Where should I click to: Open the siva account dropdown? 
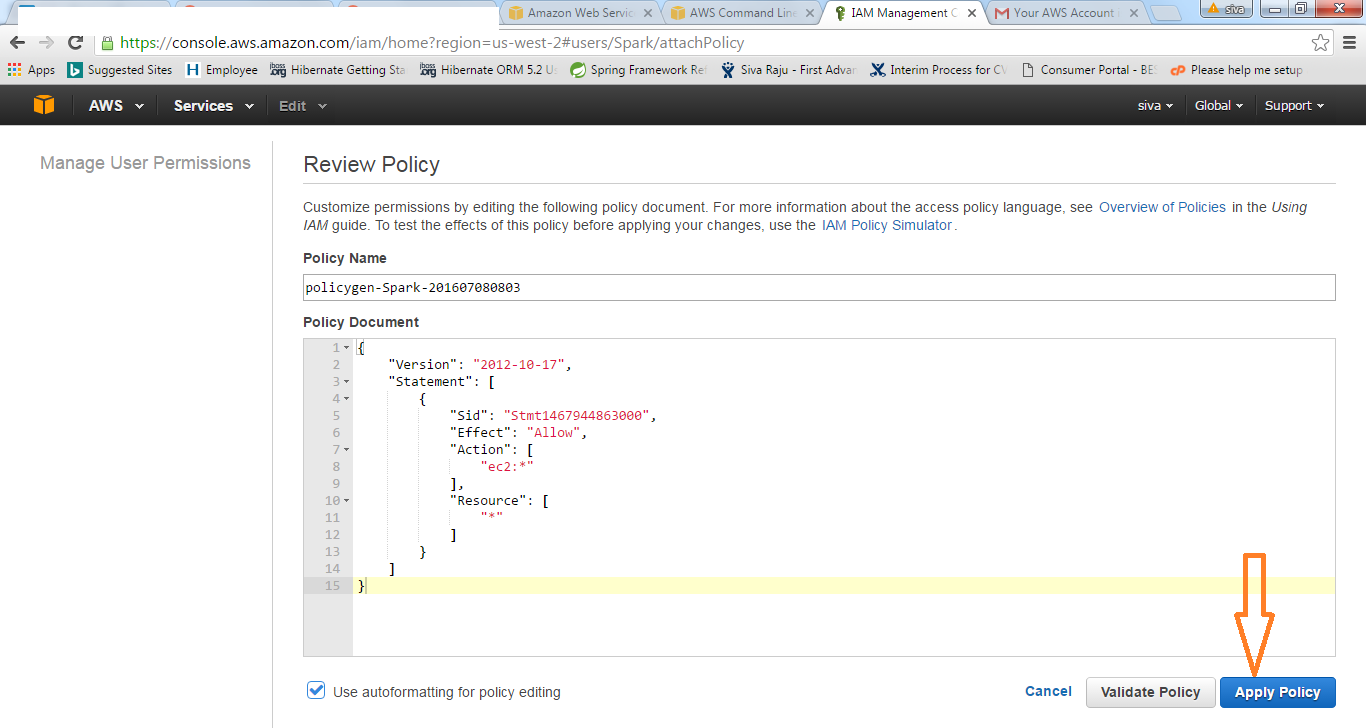[1155, 105]
